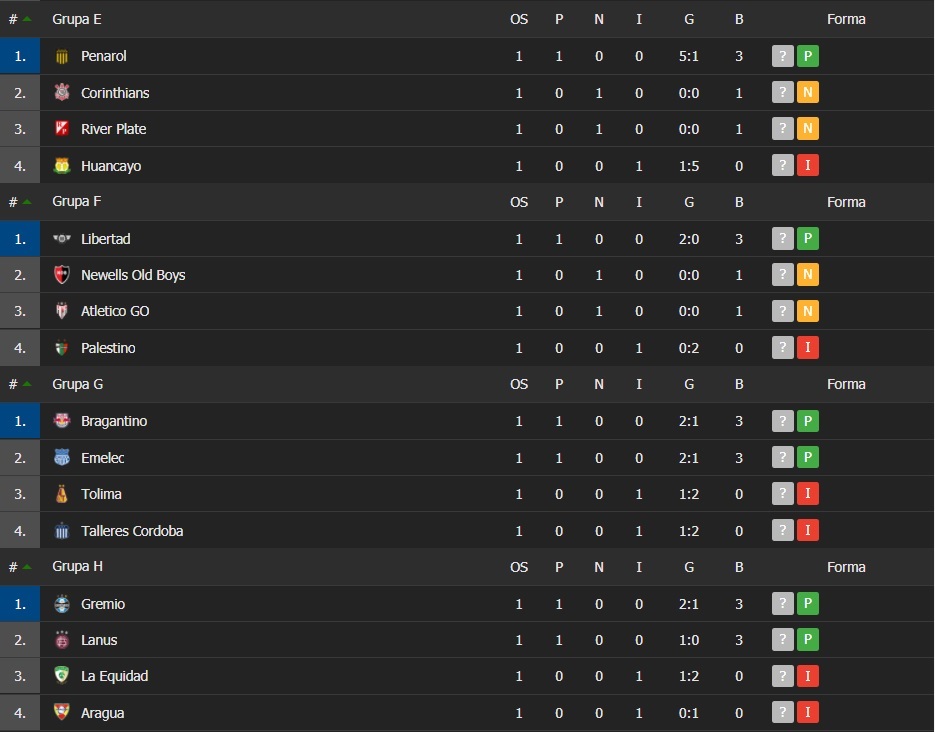
Task: Click the Bragantino Red Bull logo
Action: 62,421
